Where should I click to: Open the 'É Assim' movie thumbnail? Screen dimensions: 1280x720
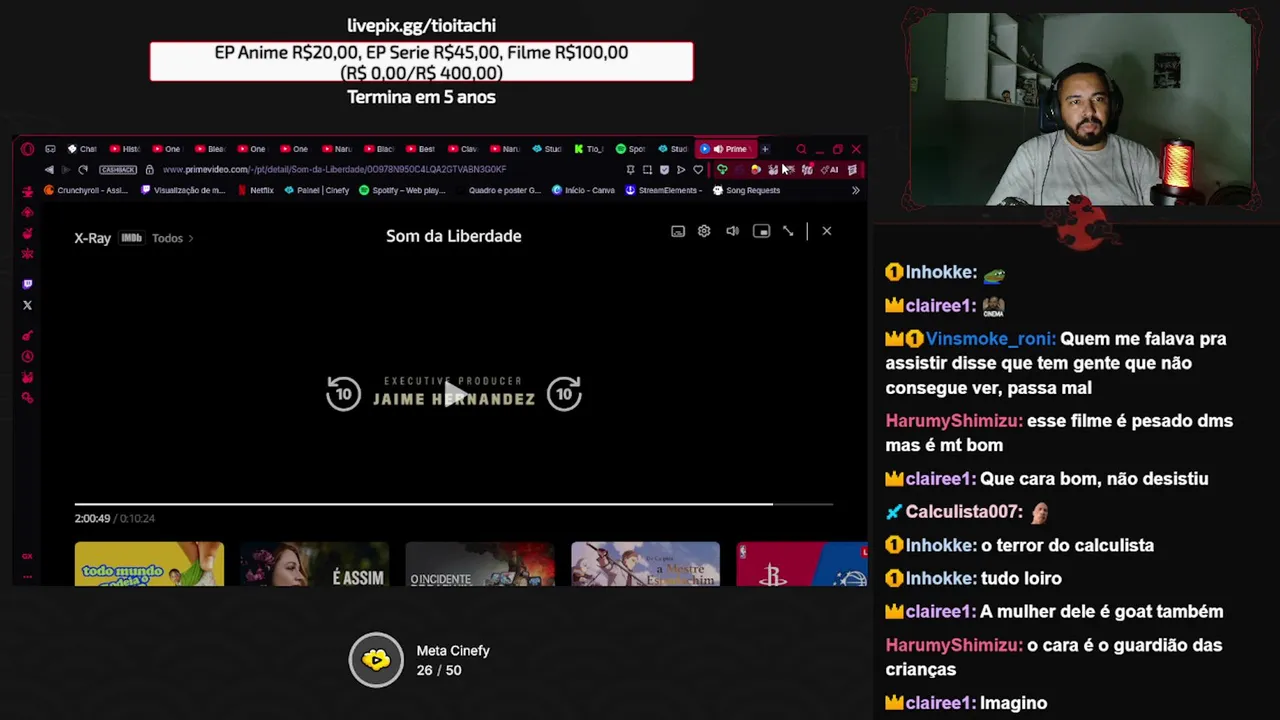(314, 564)
